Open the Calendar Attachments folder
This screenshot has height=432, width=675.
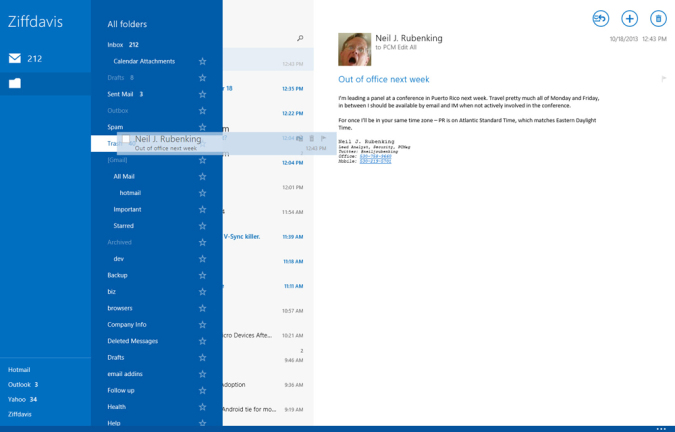[x=144, y=62]
